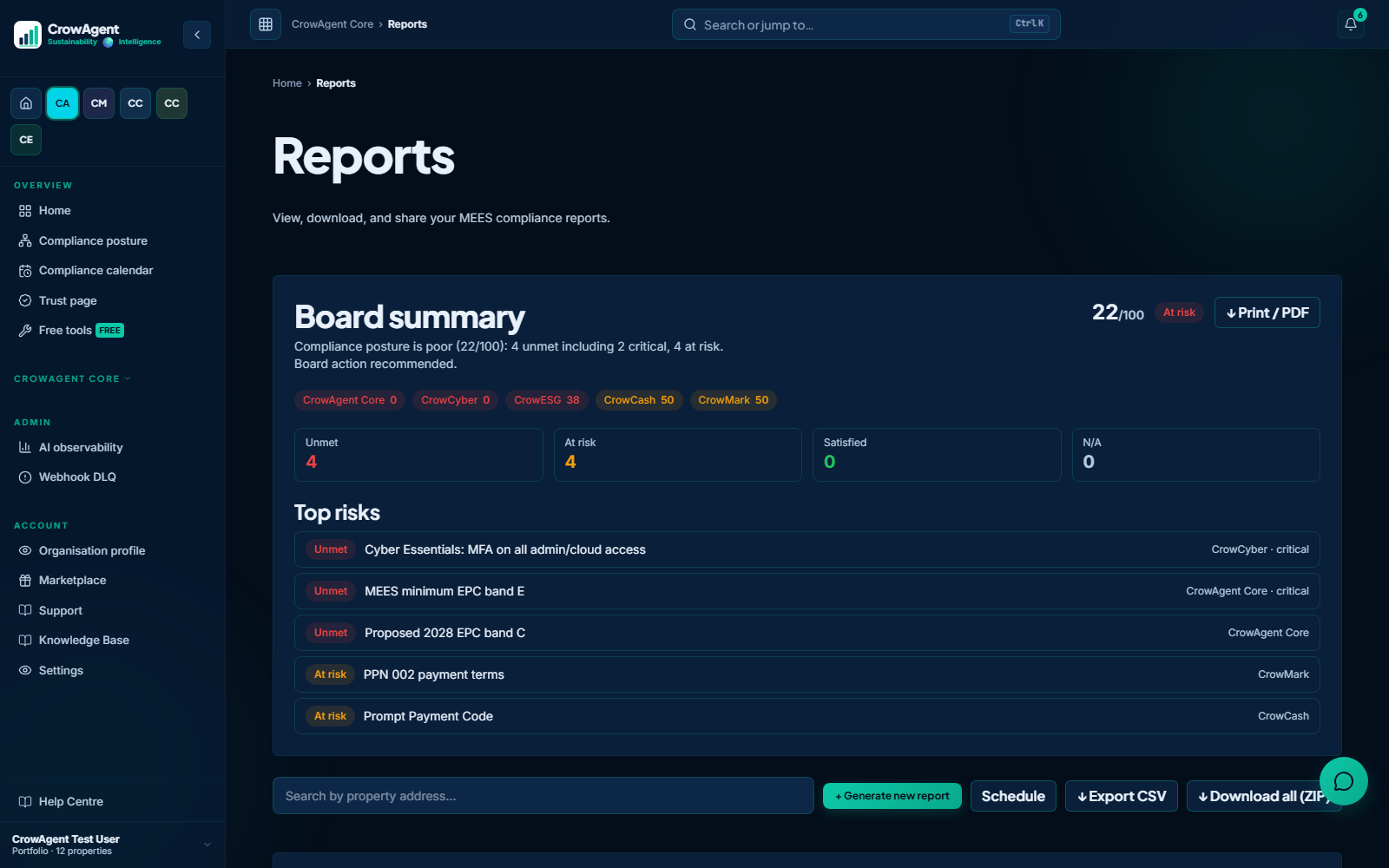Image resolution: width=1389 pixels, height=868 pixels.
Task: Click the Top risks heading
Action: pyautogui.click(x=337, y=513)
